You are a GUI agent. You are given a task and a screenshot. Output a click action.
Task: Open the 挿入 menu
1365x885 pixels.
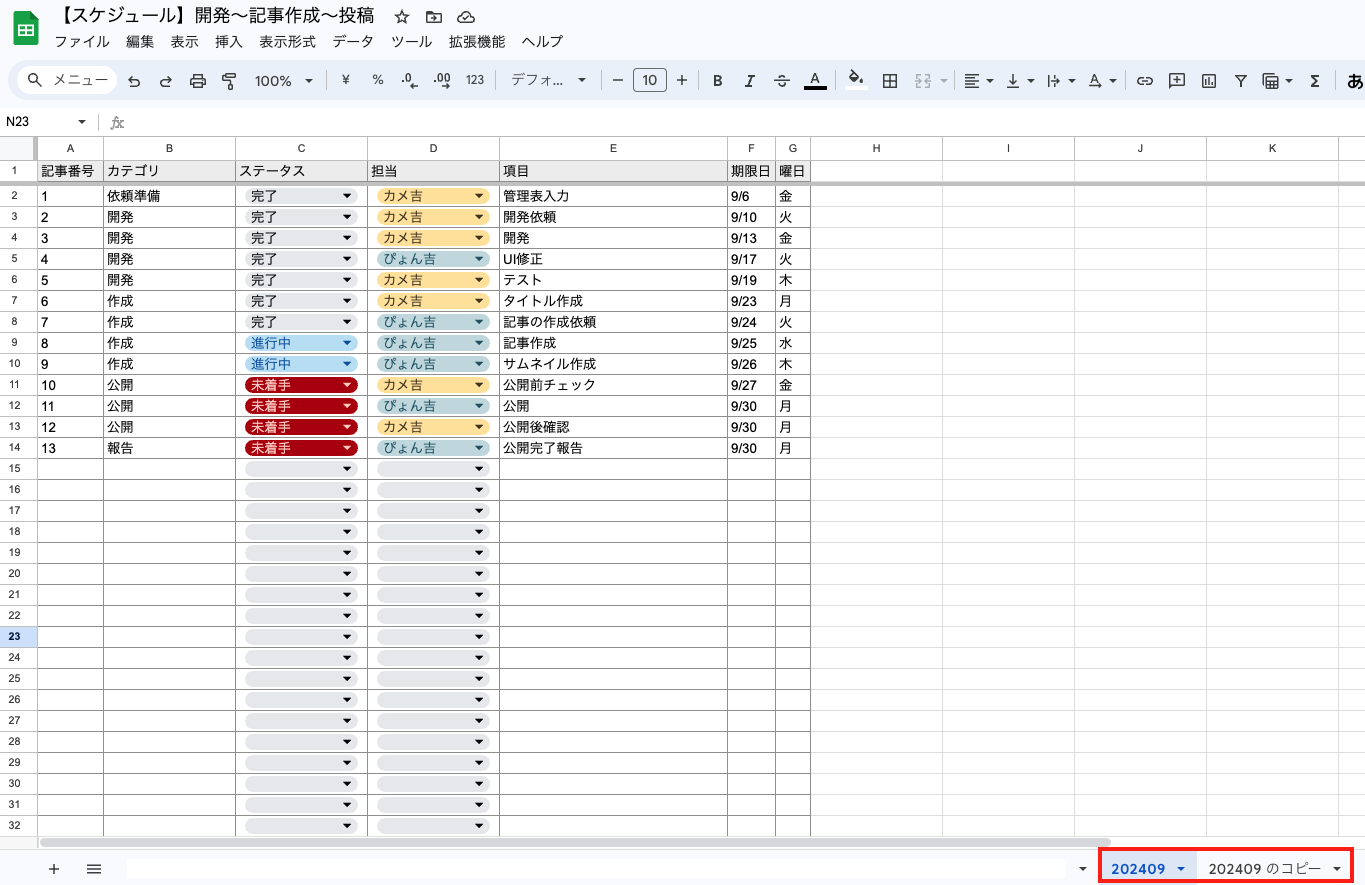click(x=229, y=42)
